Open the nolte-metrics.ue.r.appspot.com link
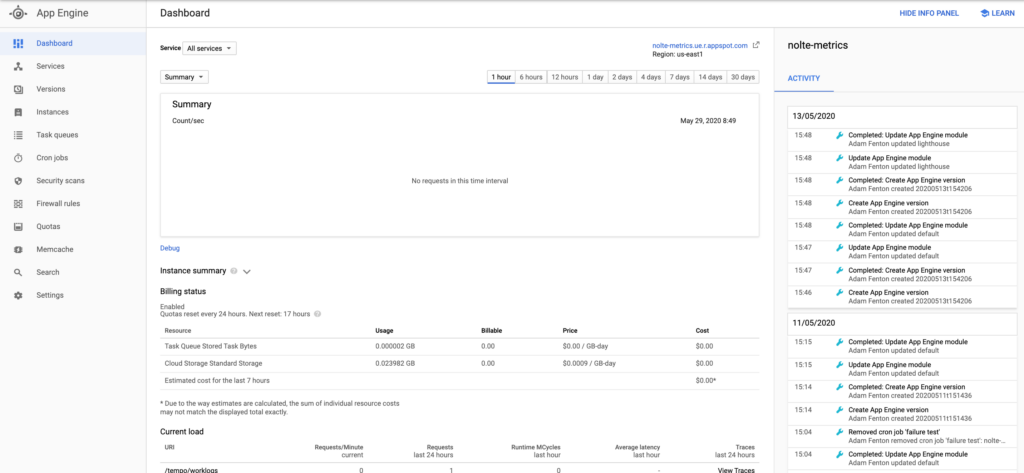1024x473 pixels. point(699,46)
